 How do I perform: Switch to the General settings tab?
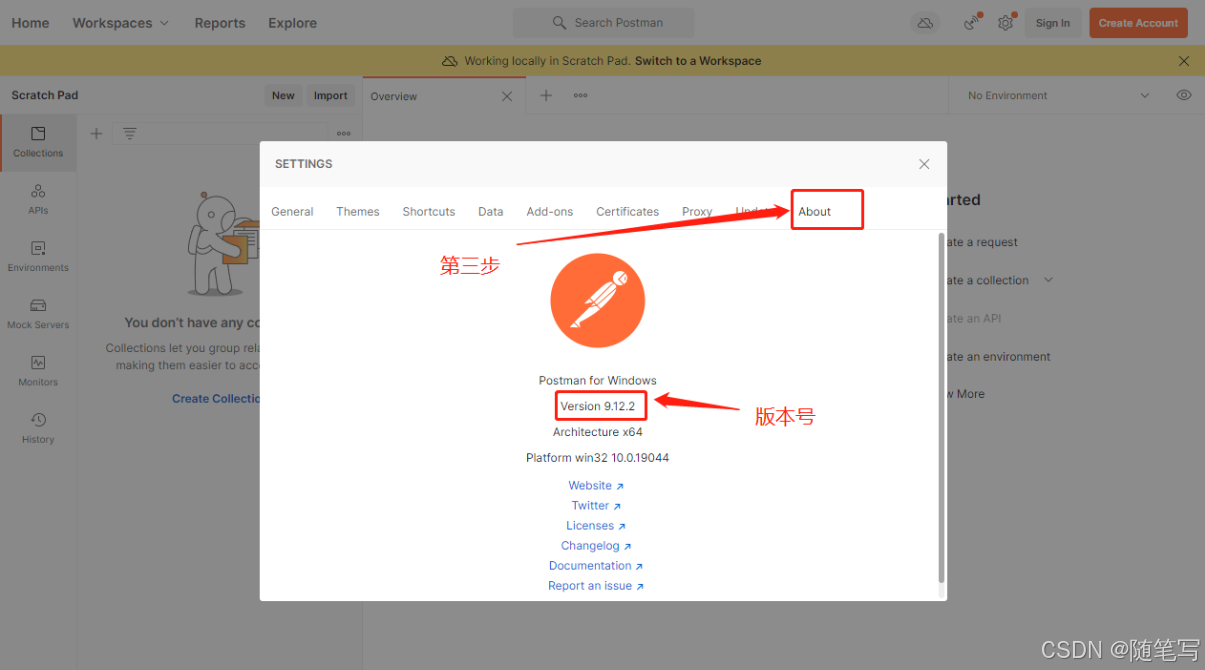(x=292, y=211)
